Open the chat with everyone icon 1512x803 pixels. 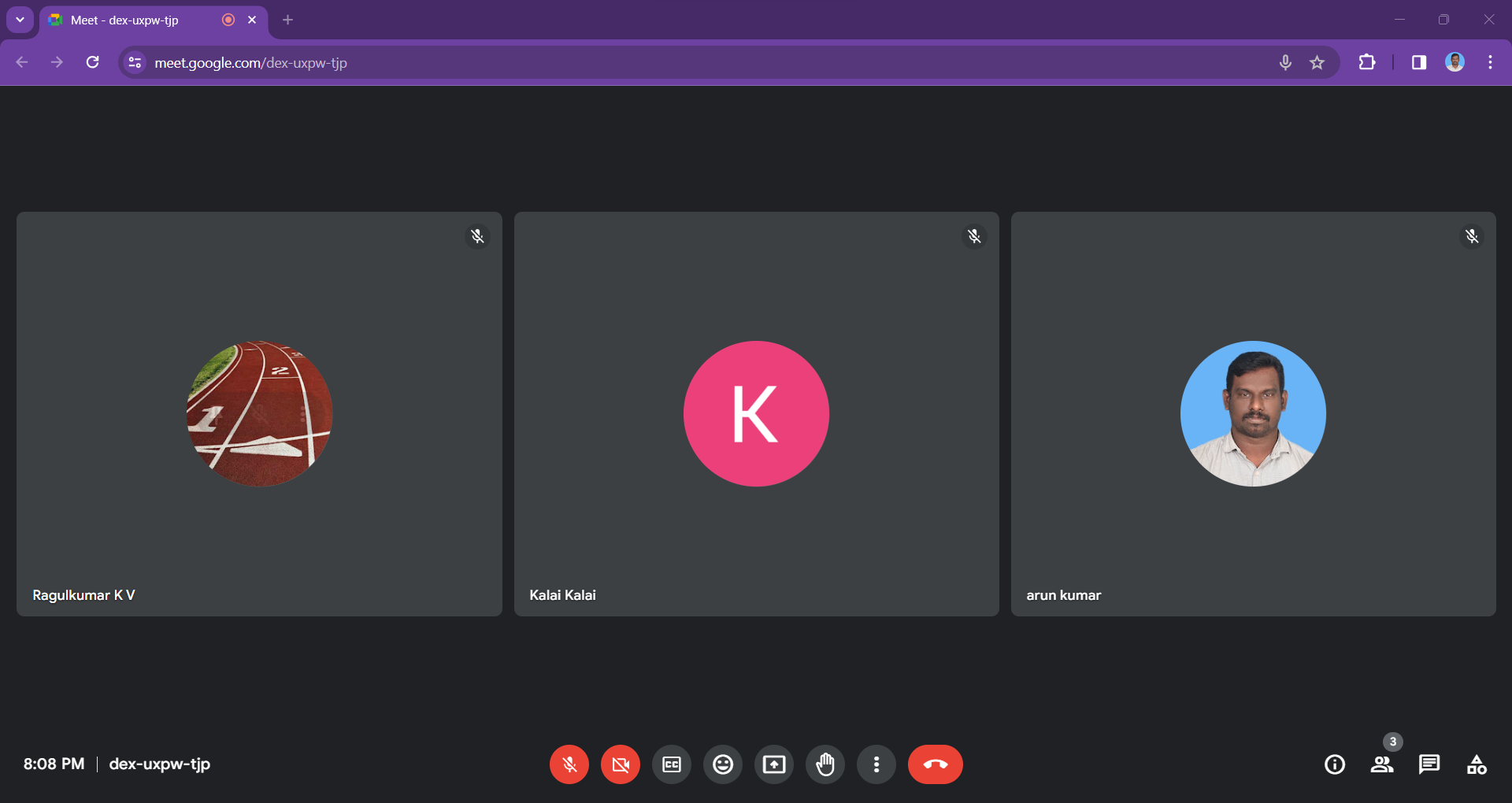click(x=1429, y=764)
